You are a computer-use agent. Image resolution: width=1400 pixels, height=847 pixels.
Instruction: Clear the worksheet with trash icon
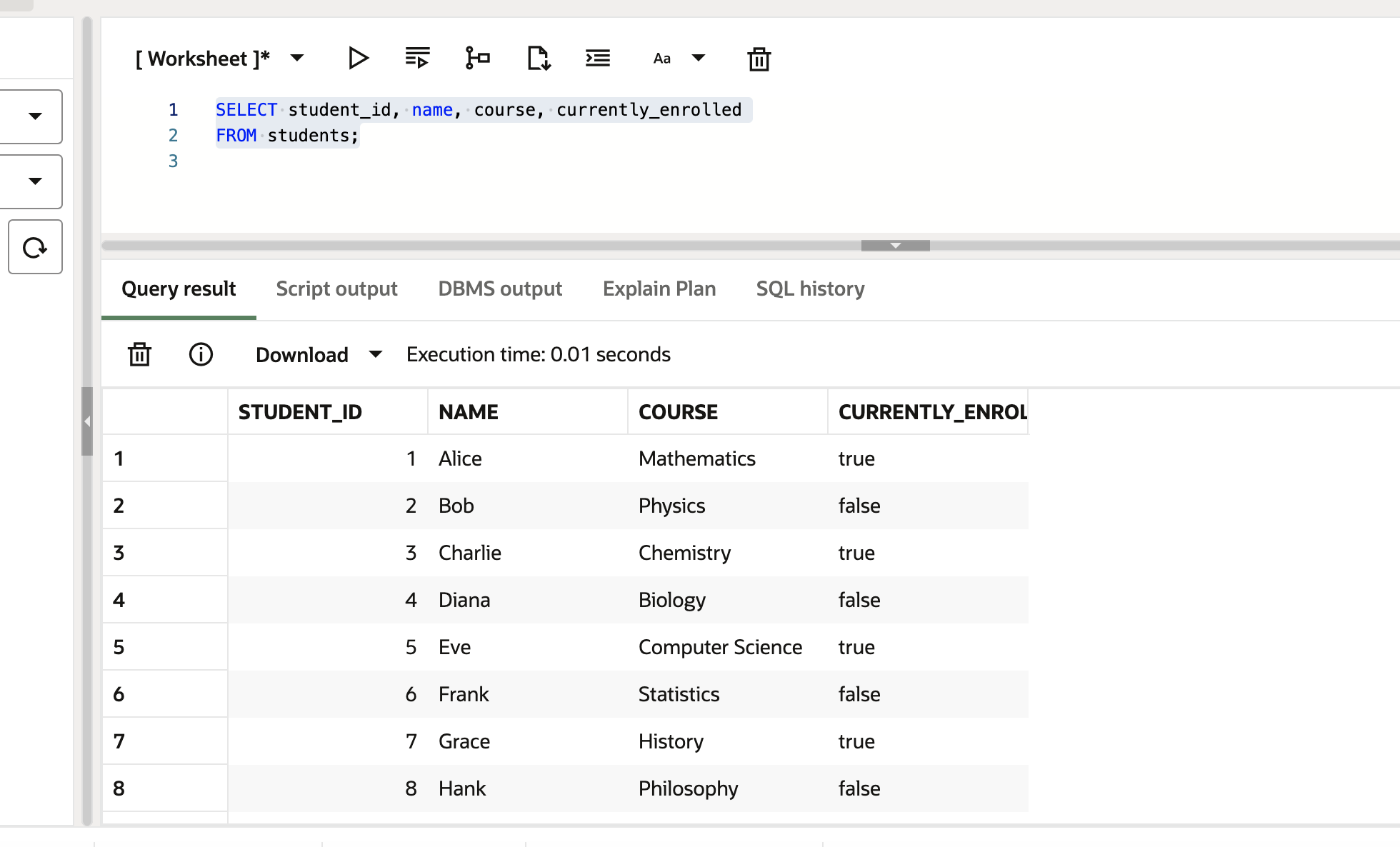[759, 59]
